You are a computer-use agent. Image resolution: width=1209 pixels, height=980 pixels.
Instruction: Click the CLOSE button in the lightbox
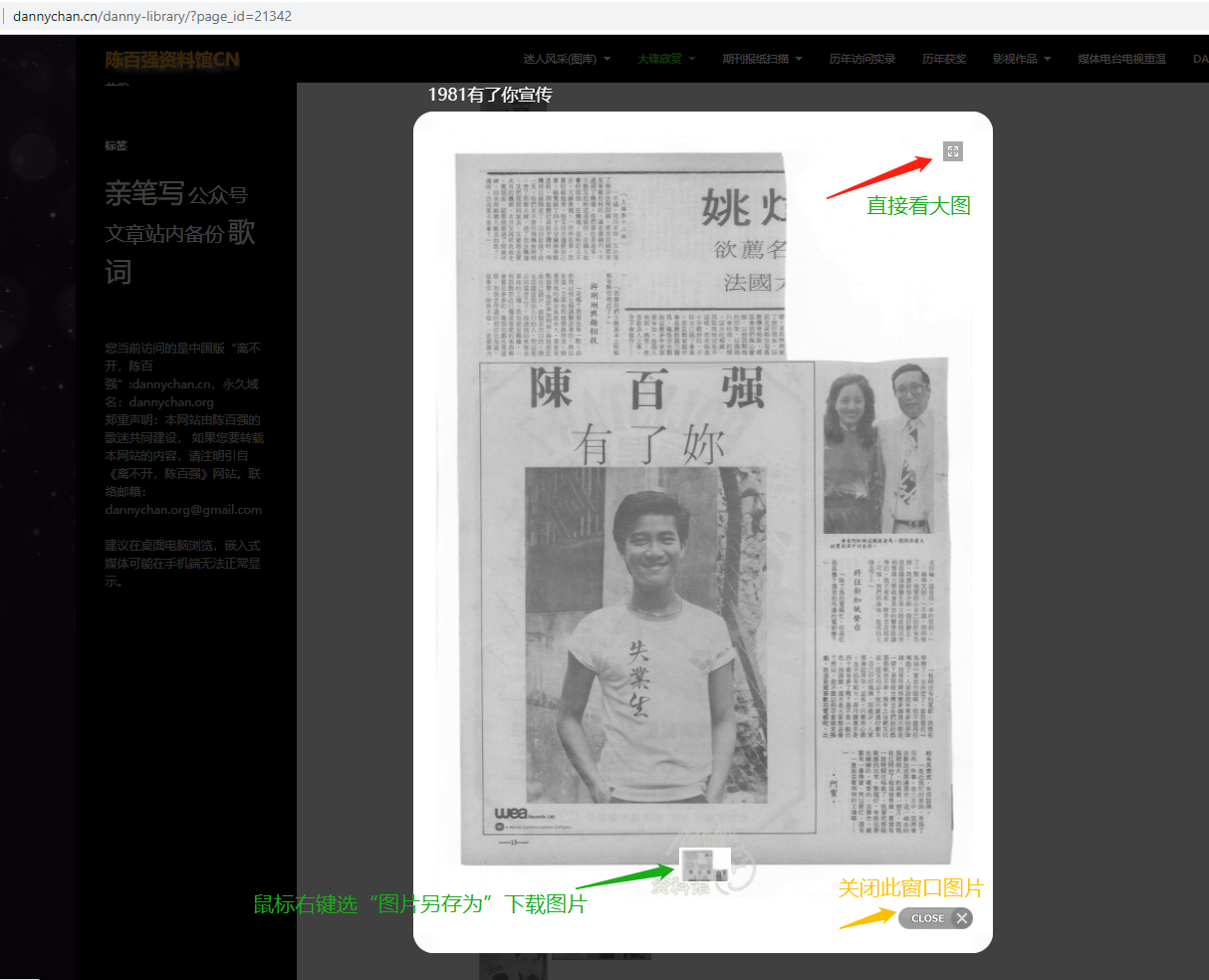(935, 918)
